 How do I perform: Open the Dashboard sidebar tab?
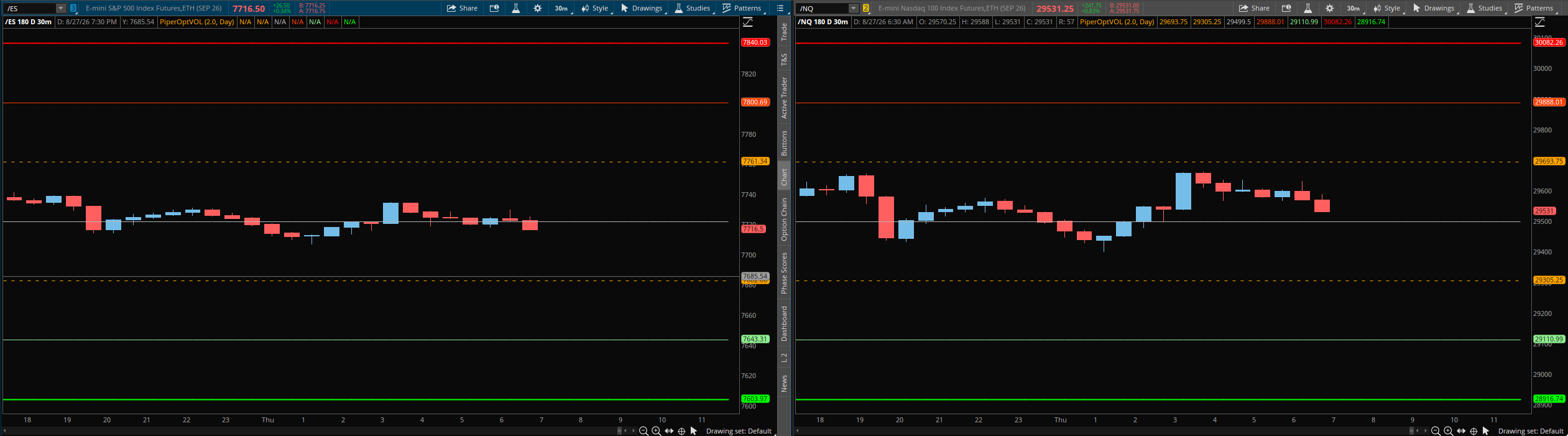(x=784, y=323)
